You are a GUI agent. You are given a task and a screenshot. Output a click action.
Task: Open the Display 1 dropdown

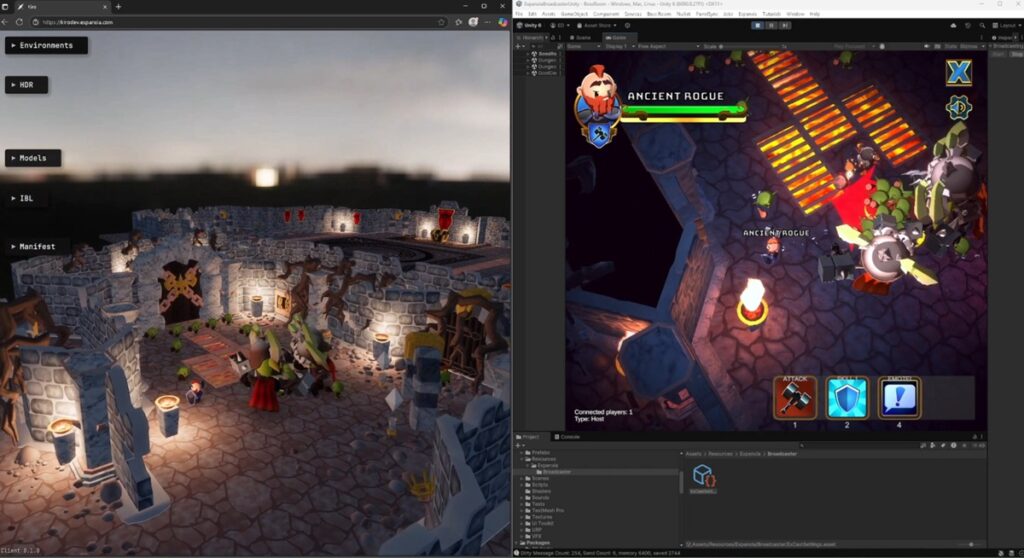pyautogui.click(x=619, y=46)
